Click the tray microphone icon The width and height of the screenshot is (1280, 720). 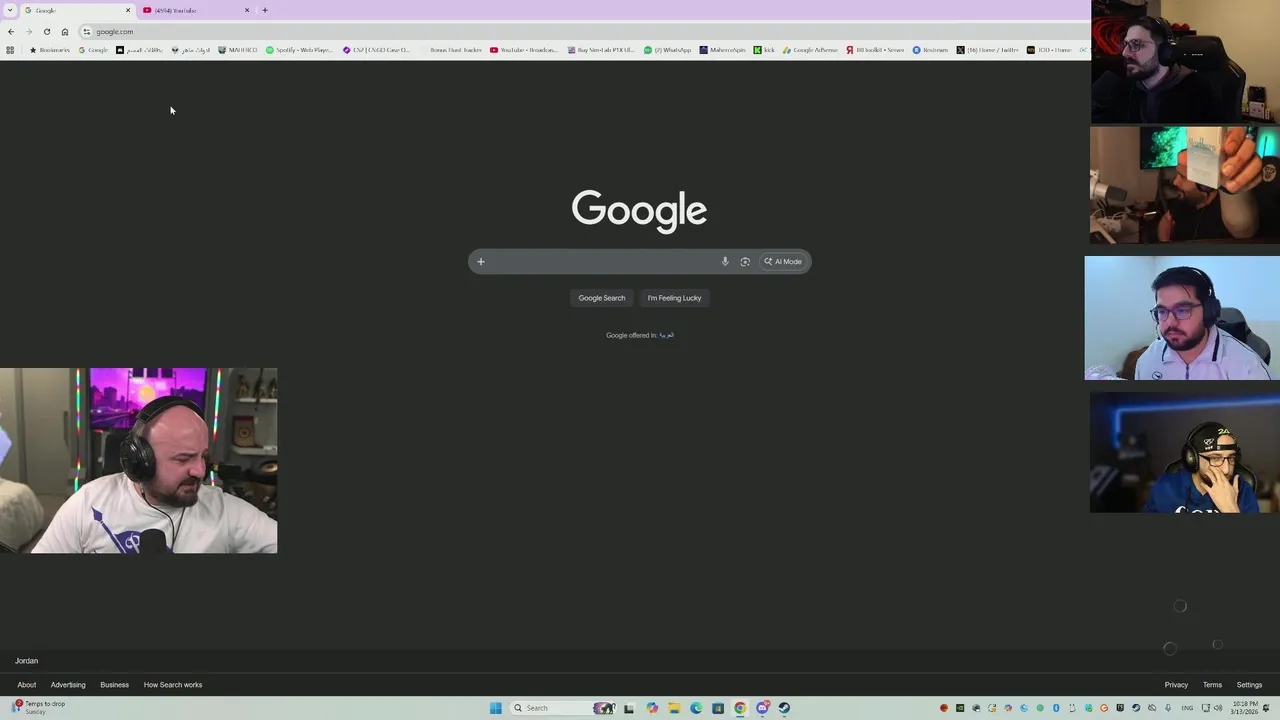1167,708
